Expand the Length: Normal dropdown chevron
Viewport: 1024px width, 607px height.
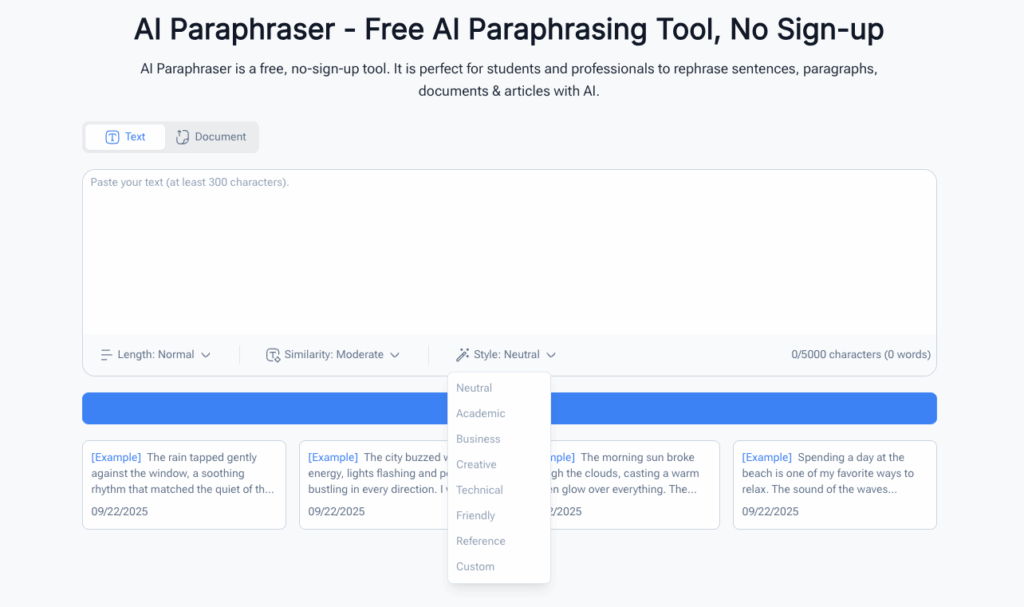pos(206,355)
